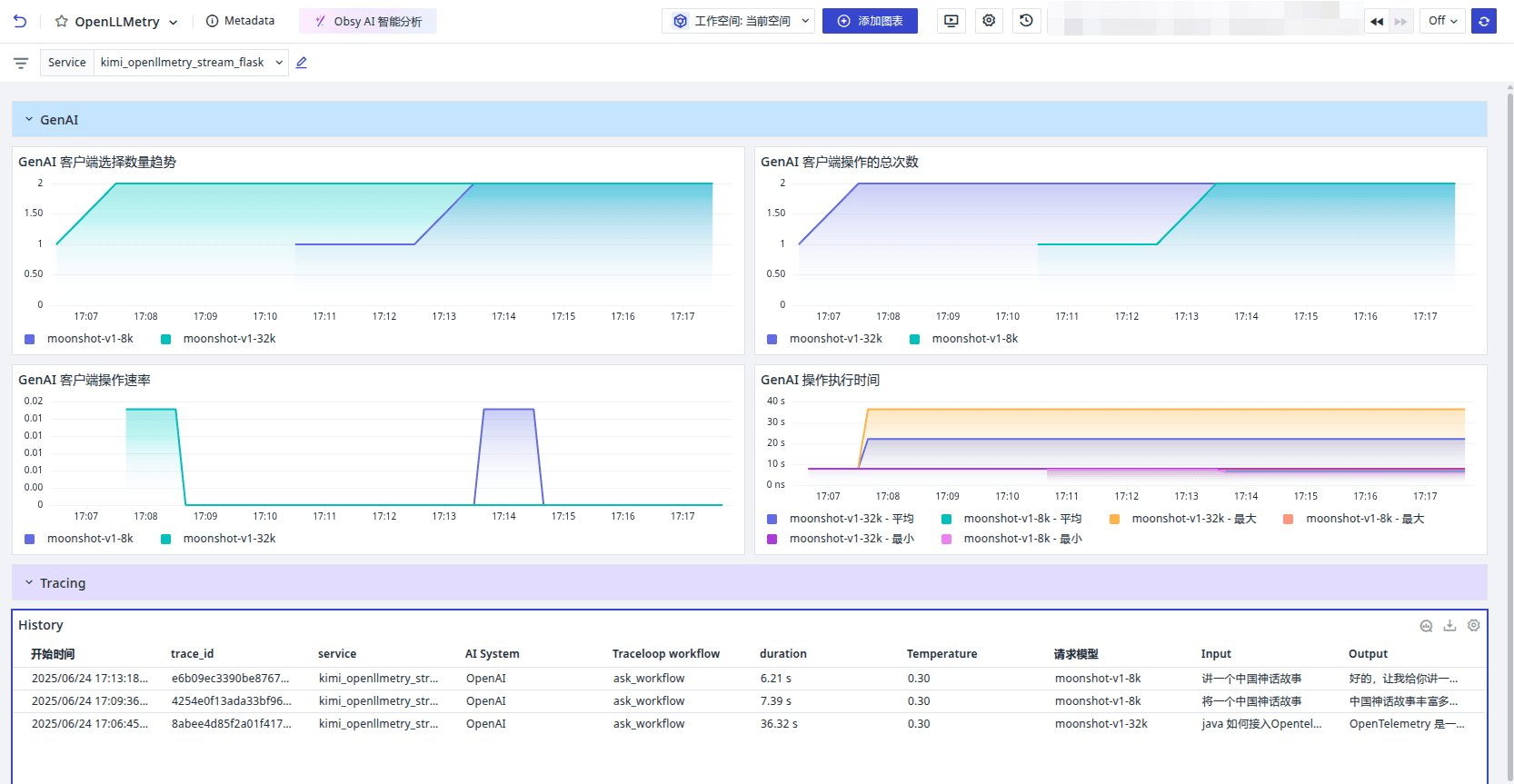Open the presentation mode screen icon
This screenshot has height=784, width=1514.
click(951, 21)
